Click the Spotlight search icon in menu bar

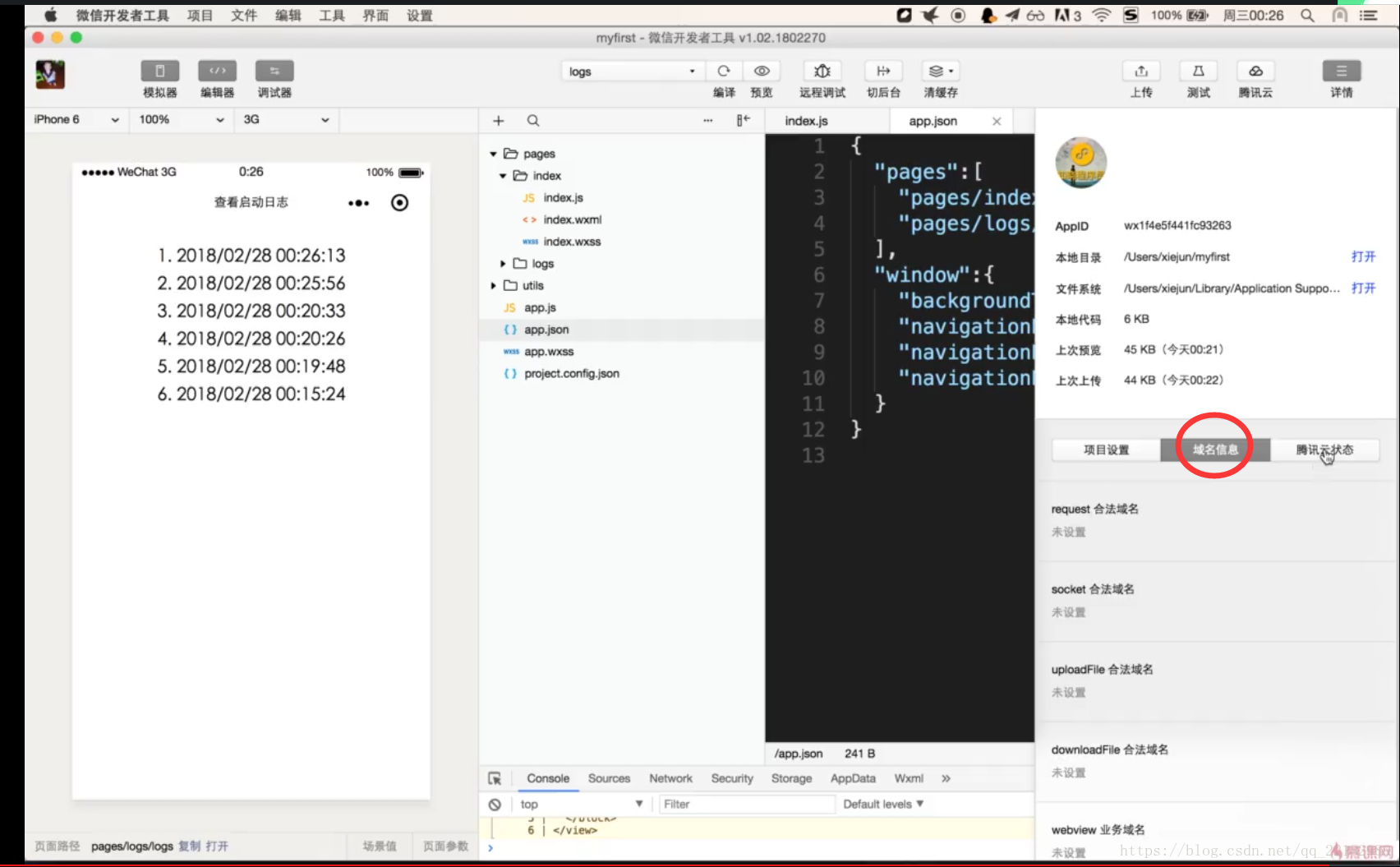(x=1307, y=16)
